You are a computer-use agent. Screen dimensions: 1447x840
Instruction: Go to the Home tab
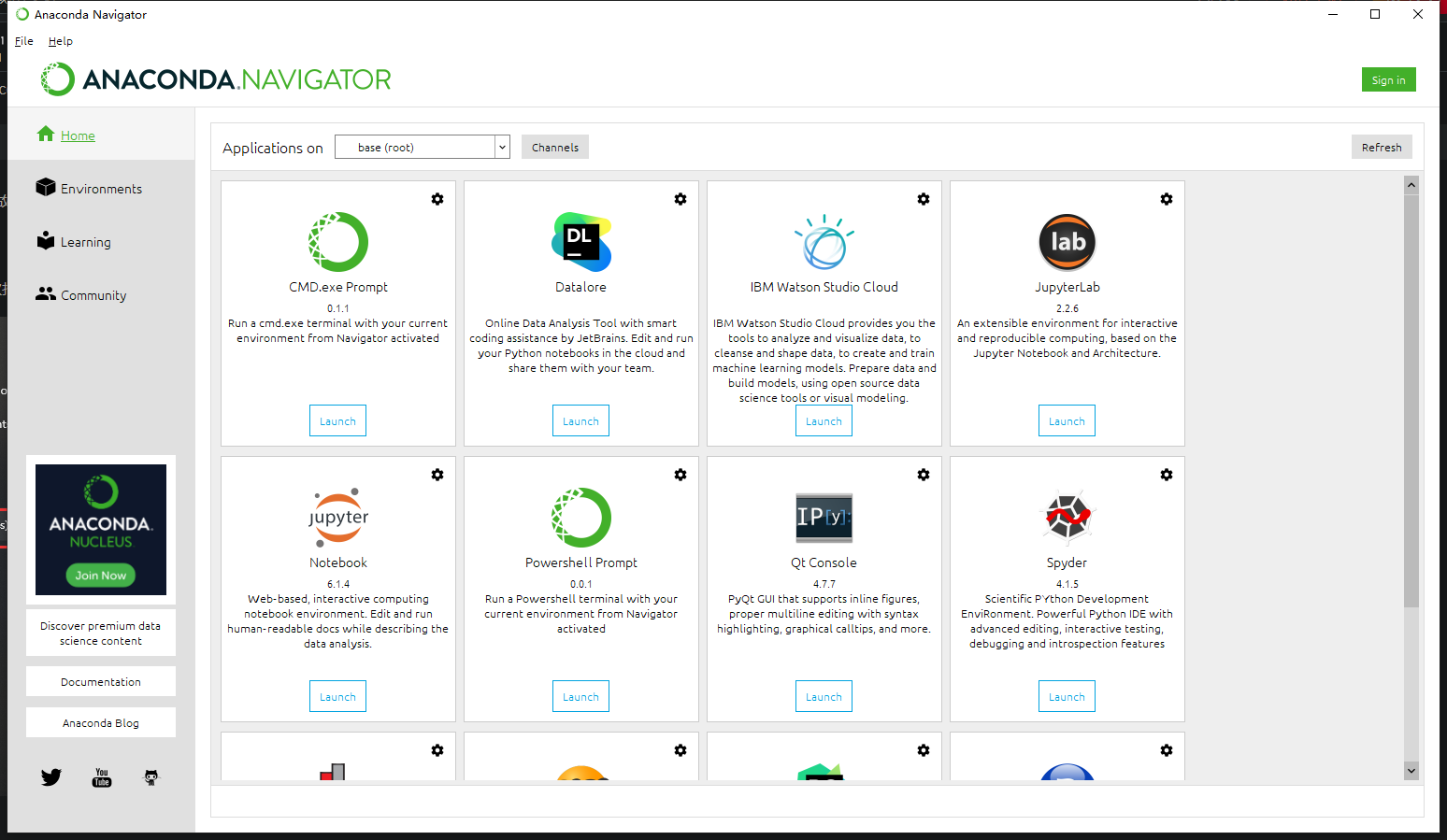coord(101,135)
